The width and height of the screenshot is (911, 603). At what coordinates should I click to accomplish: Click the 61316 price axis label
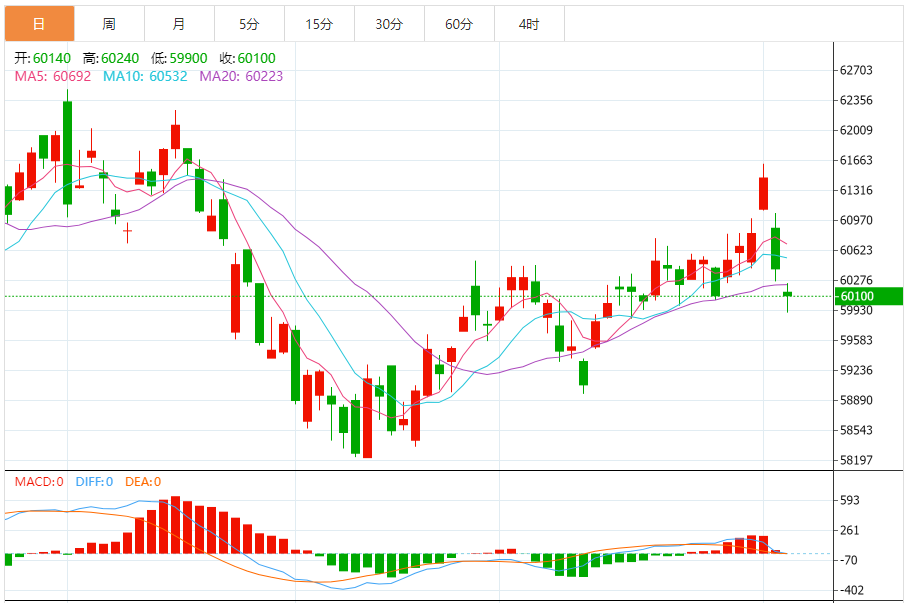click(x=856, y=190)
